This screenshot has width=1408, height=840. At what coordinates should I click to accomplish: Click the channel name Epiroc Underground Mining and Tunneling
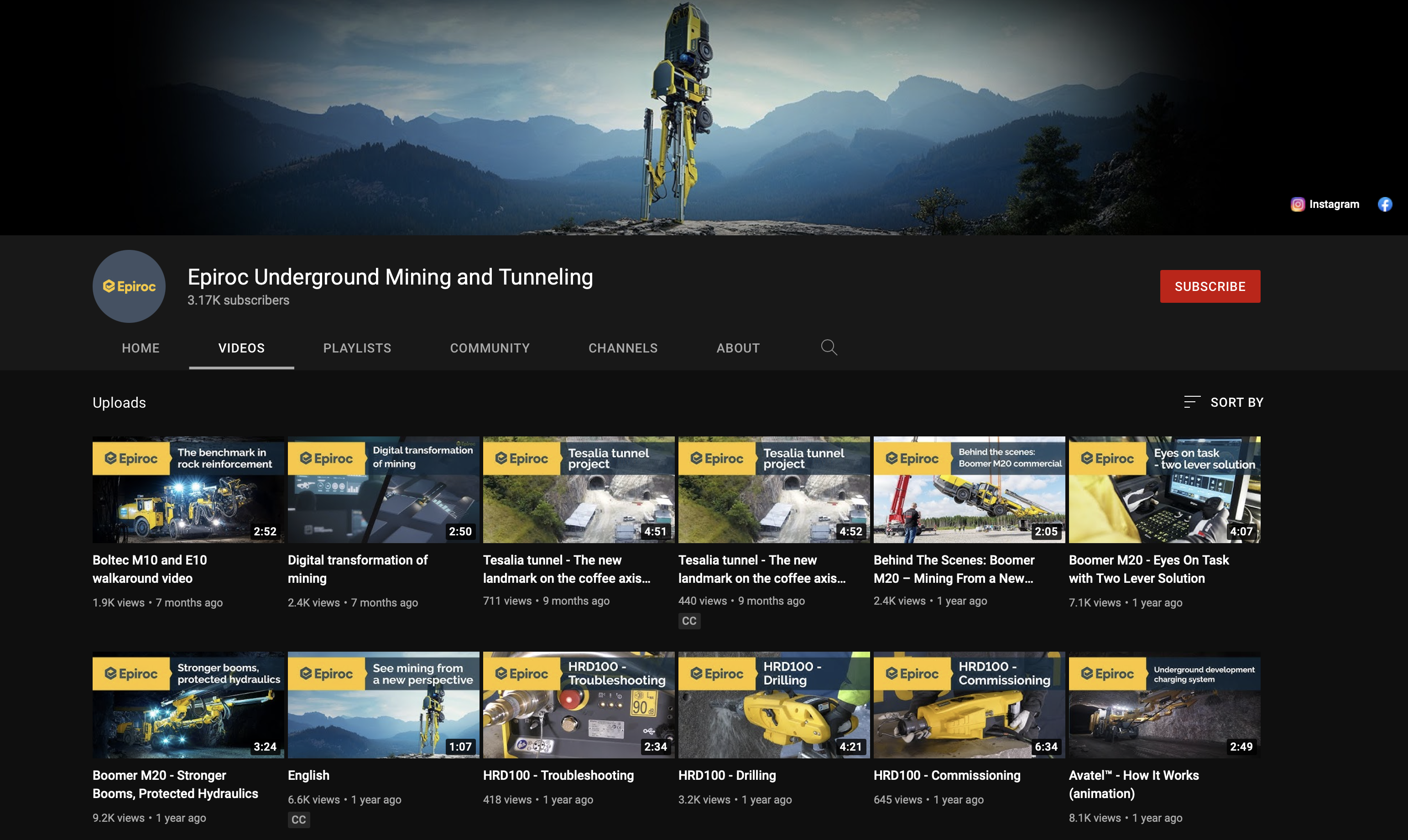click(390, 277)
